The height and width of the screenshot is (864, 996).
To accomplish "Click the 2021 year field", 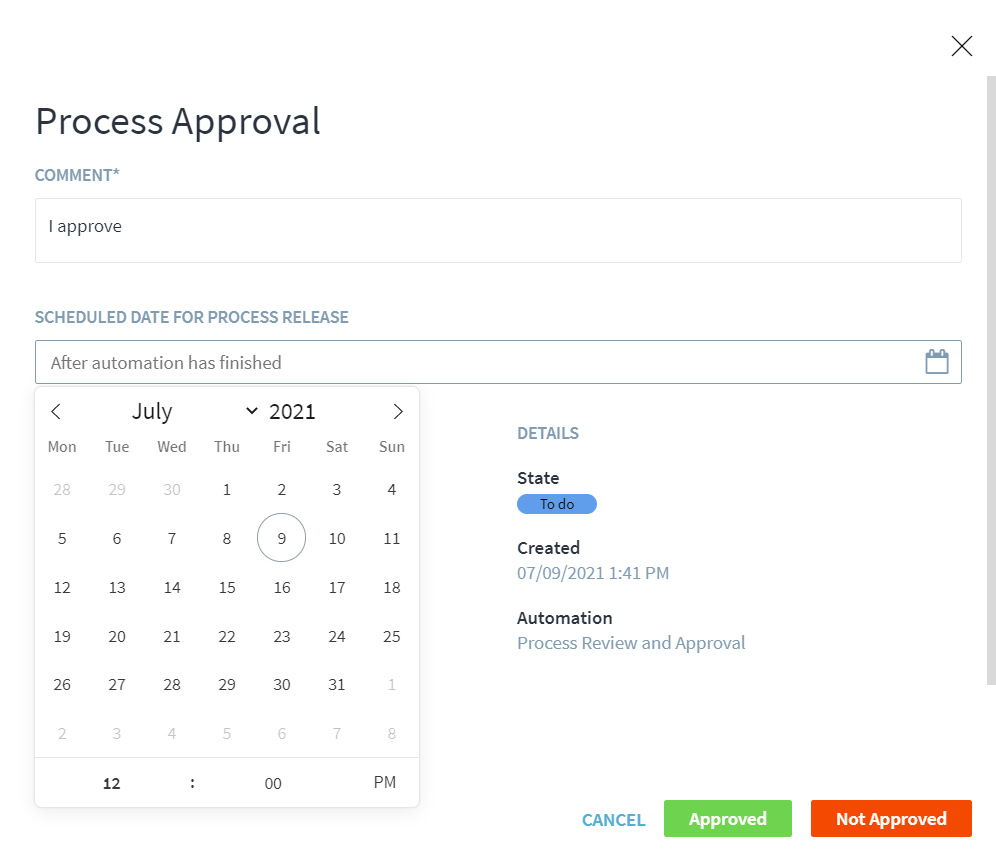I will pos(292,412).
